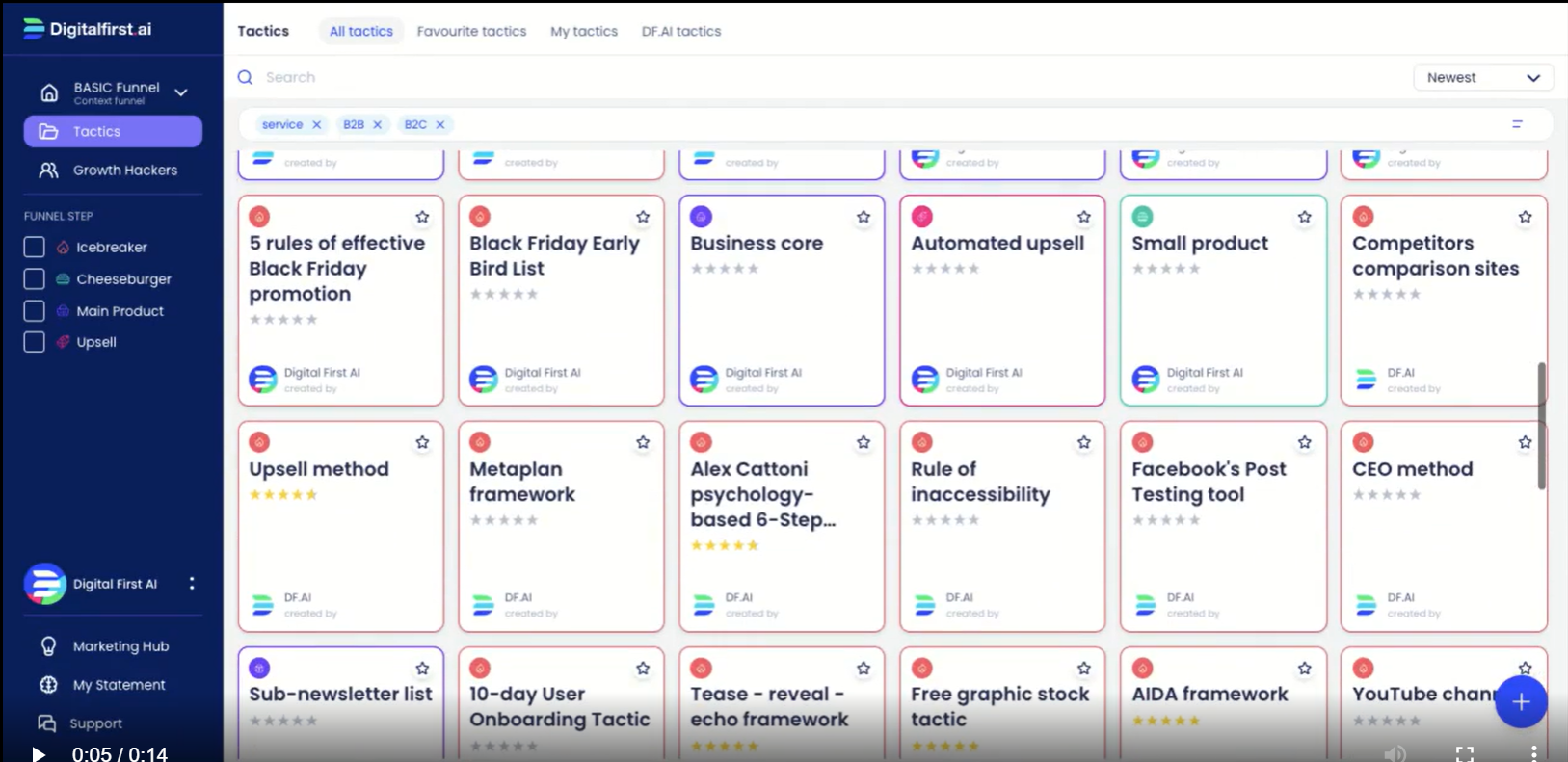Rate Business core with star rating
Screen dimensions: 1568x762
click(x=725, y=269)
